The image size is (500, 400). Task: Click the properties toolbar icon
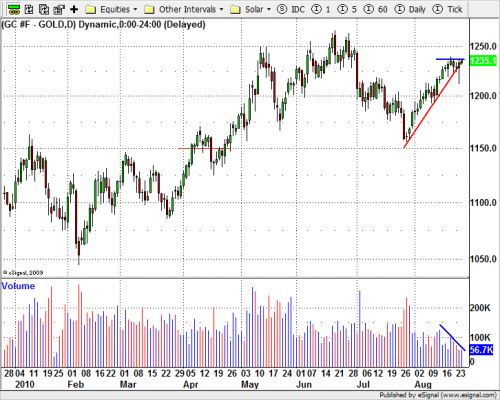59,9
